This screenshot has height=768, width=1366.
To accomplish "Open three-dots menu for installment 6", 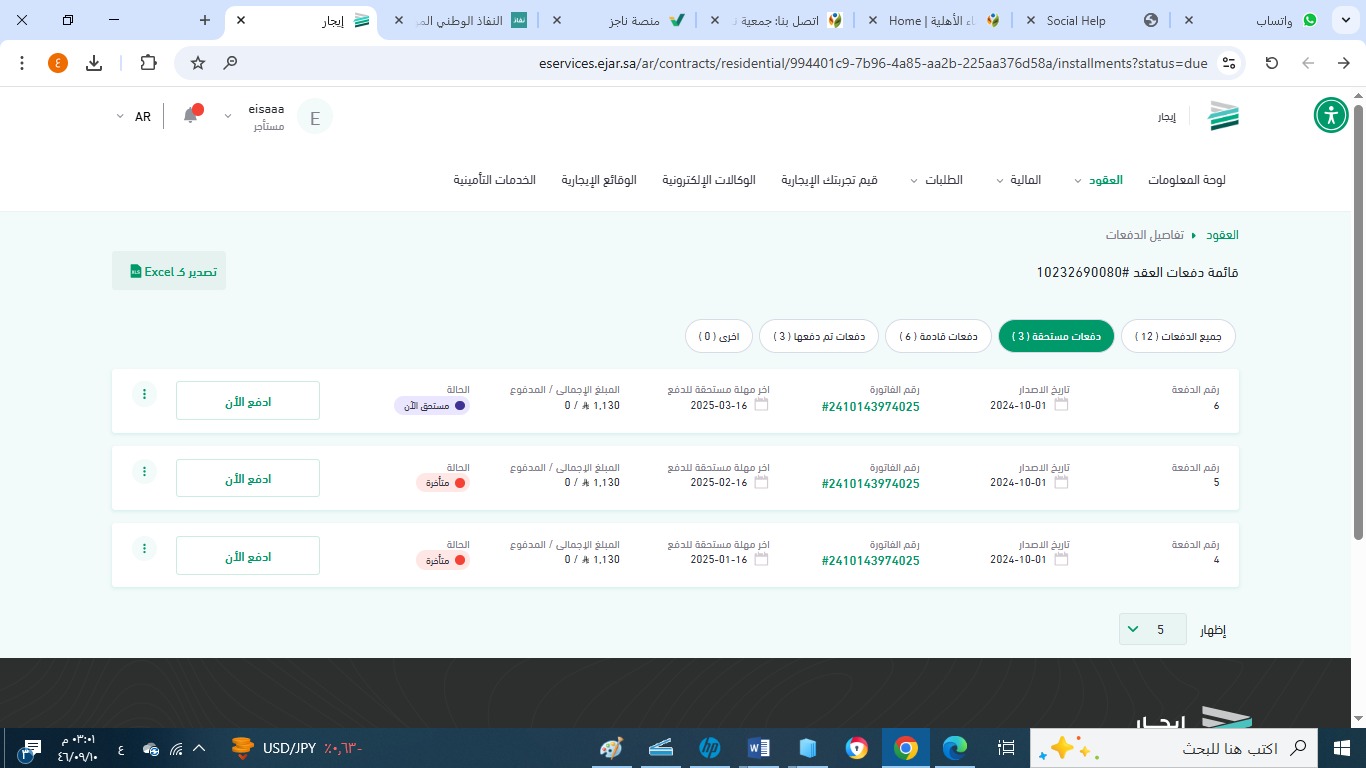I will tap(144, 394).
